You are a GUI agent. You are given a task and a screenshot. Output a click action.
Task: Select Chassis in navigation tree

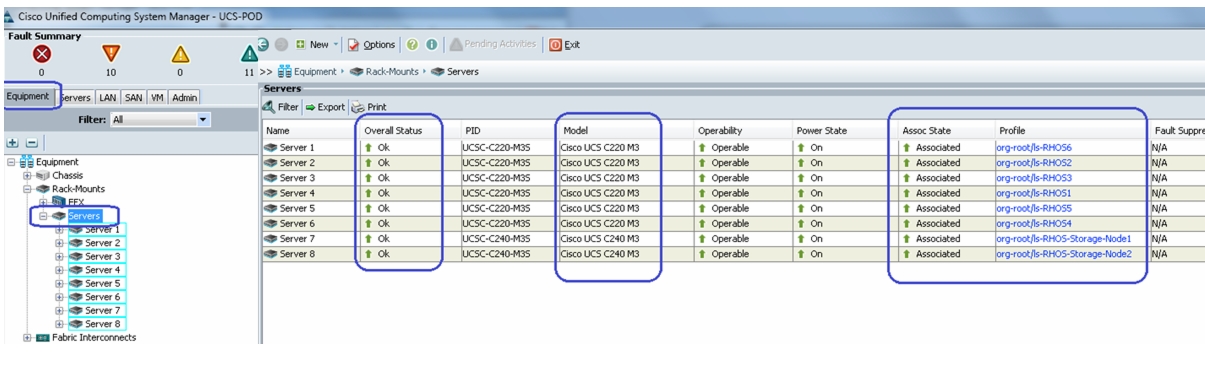pyautogui.click(x=68, y=175)
